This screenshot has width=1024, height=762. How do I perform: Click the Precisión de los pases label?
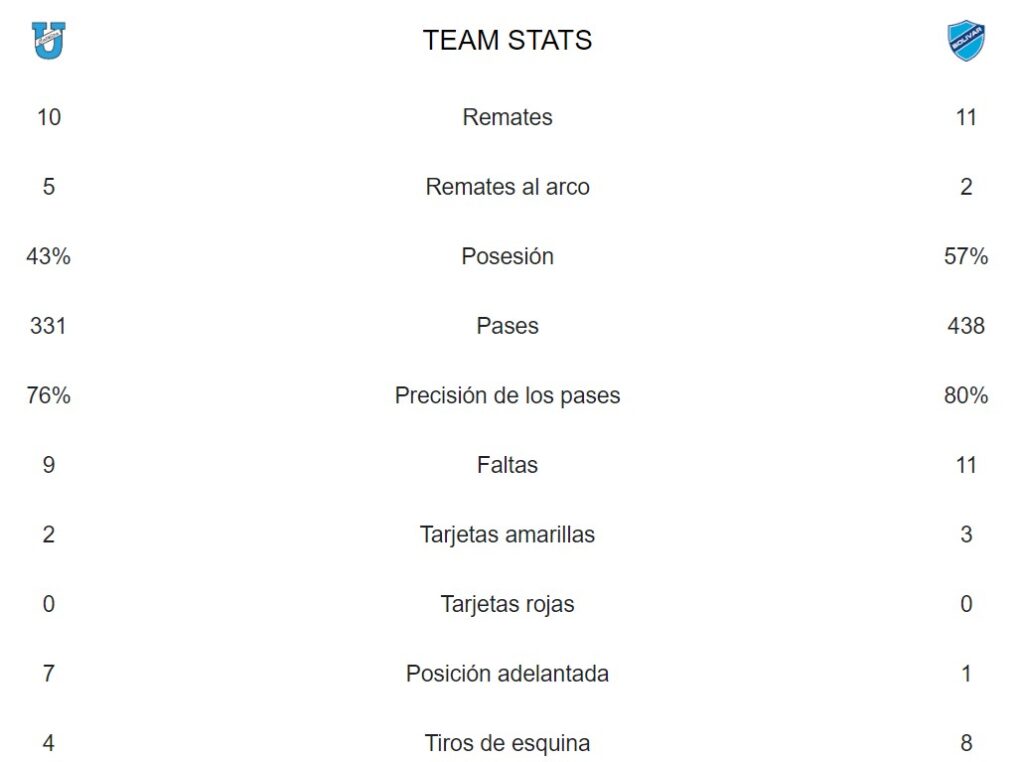507,396
